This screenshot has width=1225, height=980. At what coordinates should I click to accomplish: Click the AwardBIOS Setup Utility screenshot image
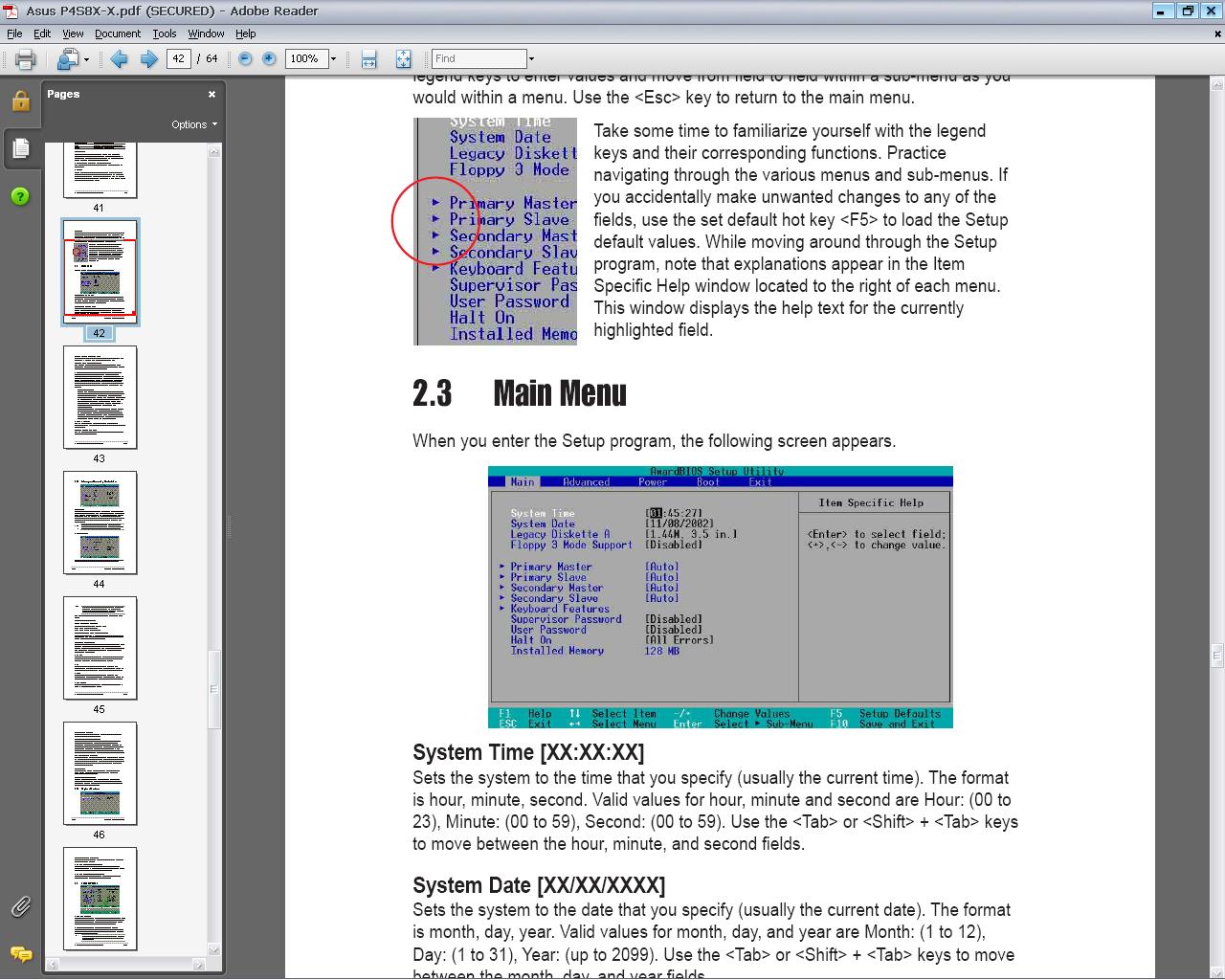[x=721, y=597]
